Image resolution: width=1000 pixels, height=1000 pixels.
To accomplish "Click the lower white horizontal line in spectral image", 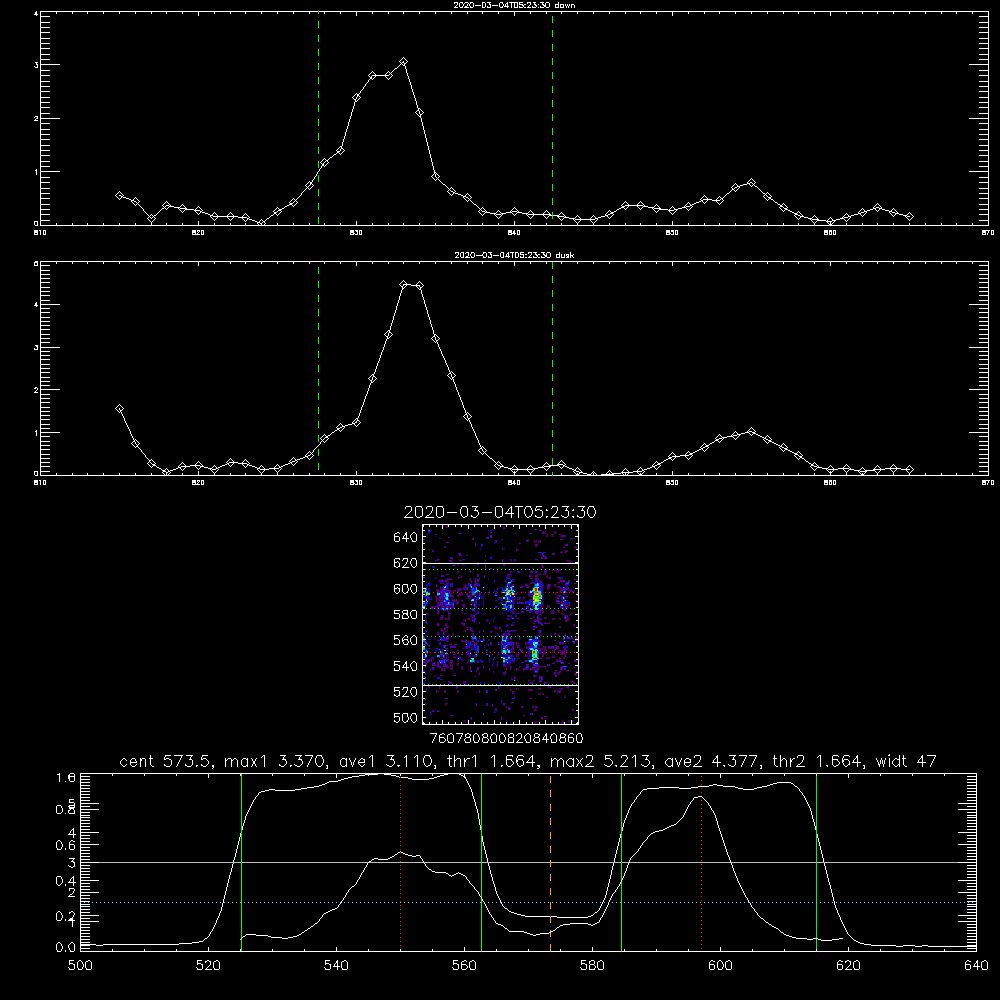I will (501, 685).
